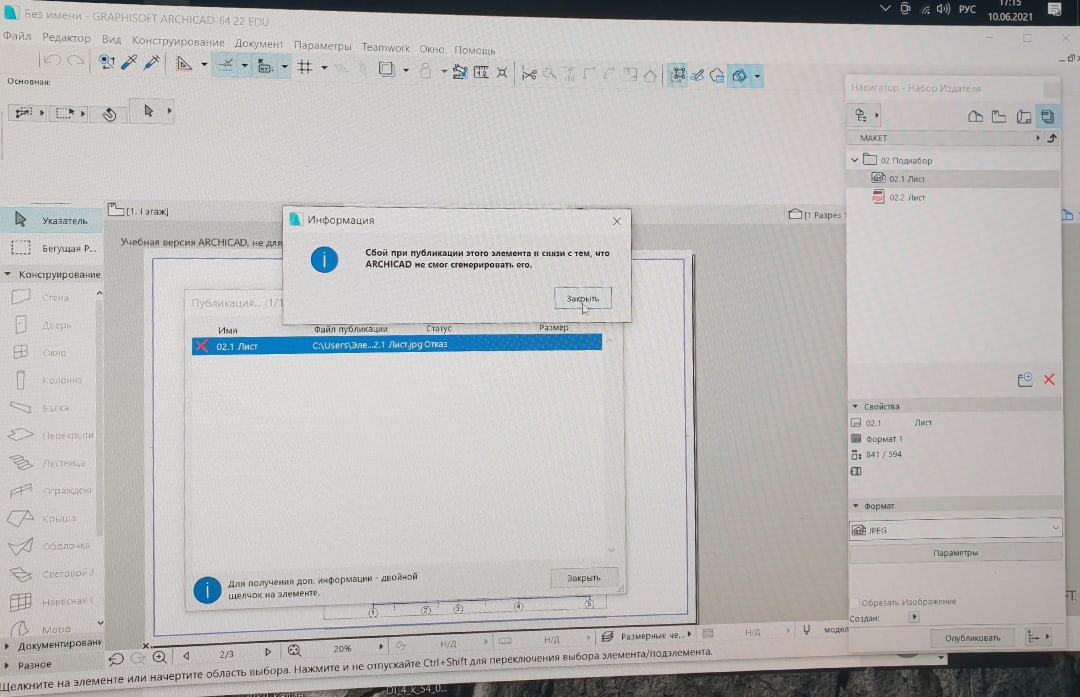This screenshot has height=697, width=1080.
Task: Toggle the Обрезать Изображение checkbox
Action: pyautogui.click(x=855, y=603)
